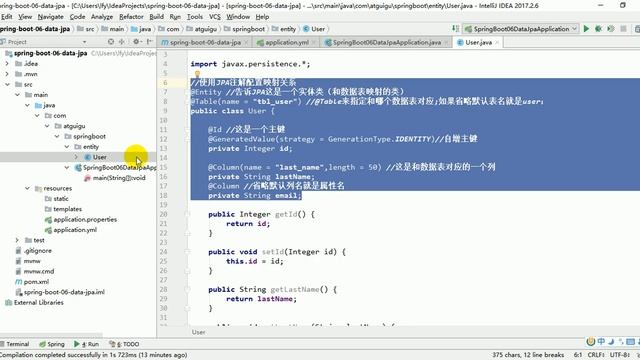This screenshot has width=640, height=360.
Task: Open the Window menu
Action: 238,17
